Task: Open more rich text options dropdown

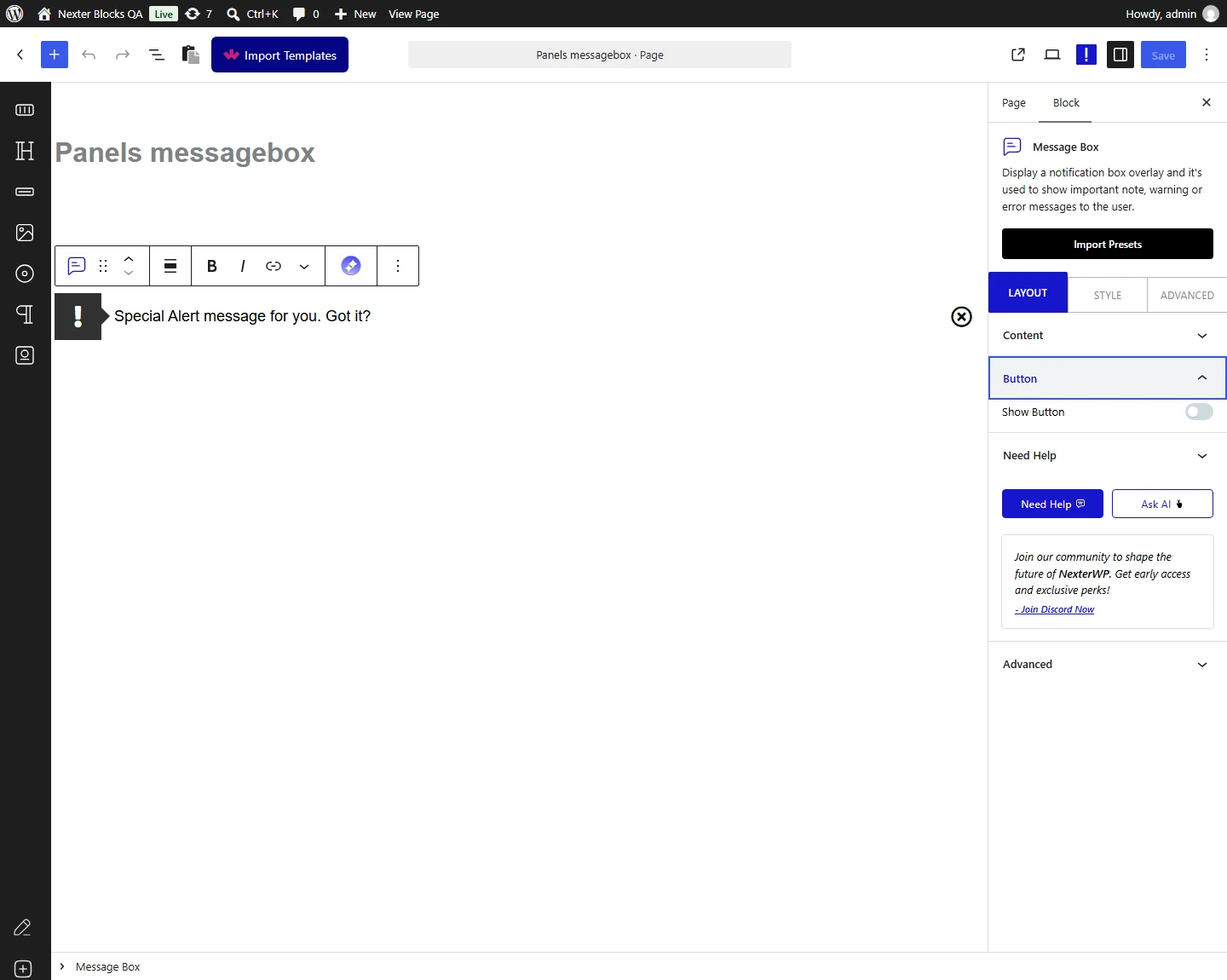Action: pyautogui.click(x=304, y=266)
